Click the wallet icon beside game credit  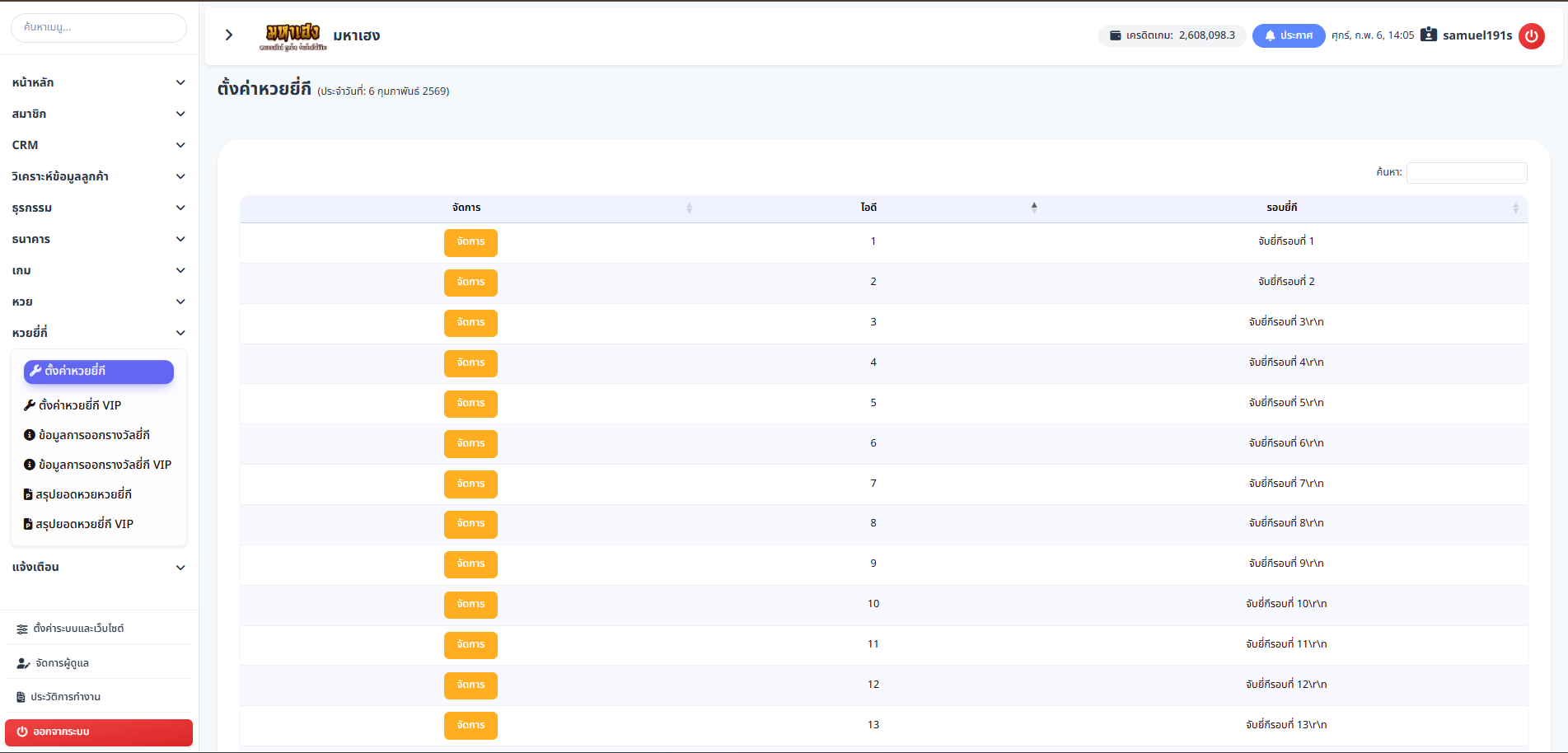[x=1115, y=35]
